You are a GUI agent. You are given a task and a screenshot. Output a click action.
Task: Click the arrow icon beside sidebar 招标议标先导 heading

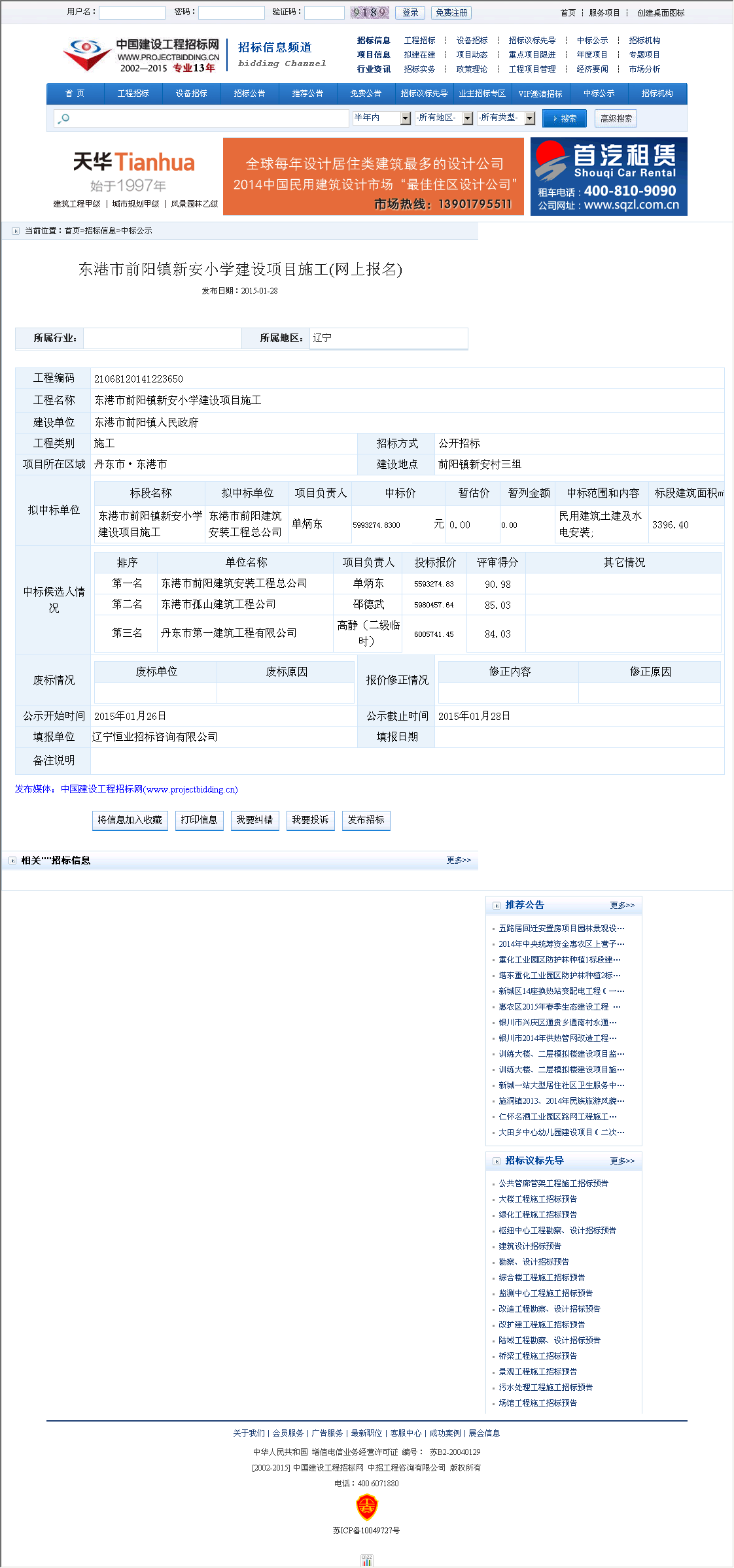pos(497,1161)
